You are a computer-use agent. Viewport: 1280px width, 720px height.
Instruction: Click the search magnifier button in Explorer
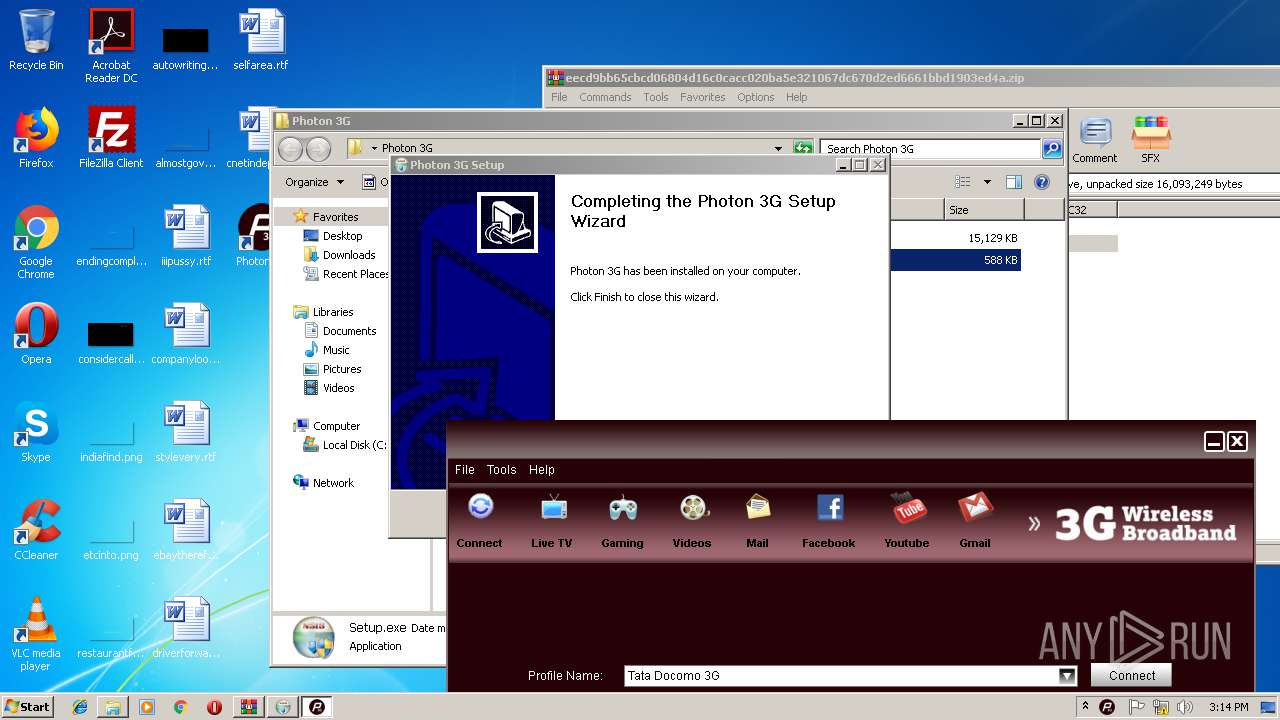click(x=1051, y=149)
